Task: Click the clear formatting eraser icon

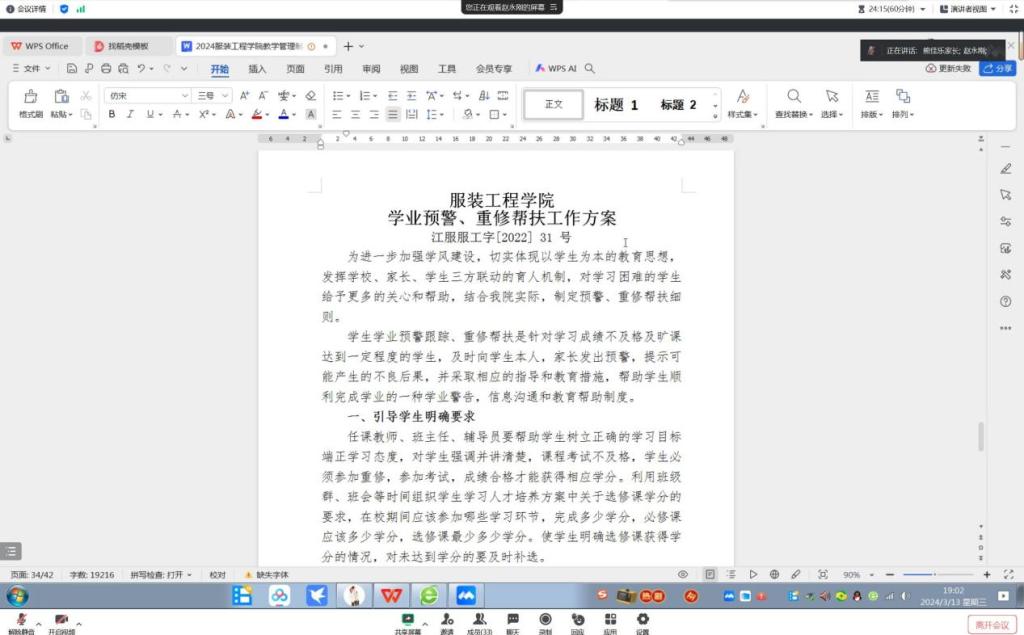Action: click(x=310, y=96)
